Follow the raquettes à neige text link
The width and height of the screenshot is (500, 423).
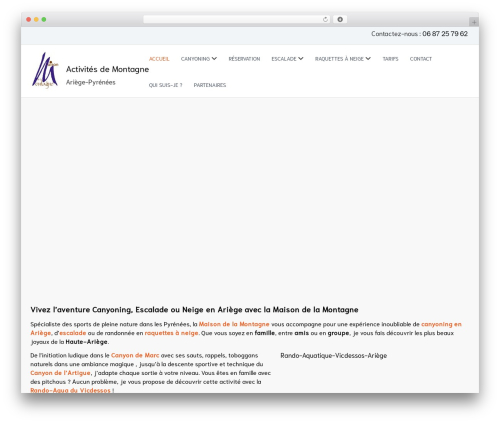click(172, 333)
